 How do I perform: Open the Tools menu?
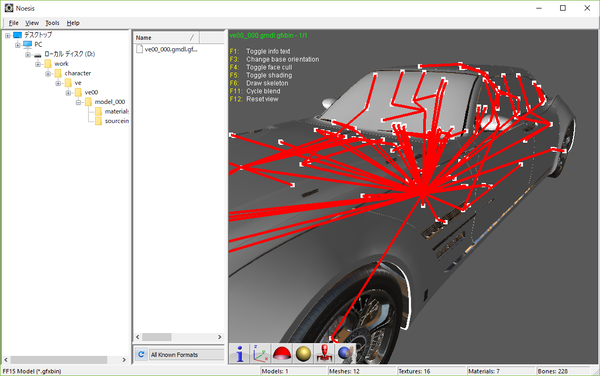click(52, 23)
